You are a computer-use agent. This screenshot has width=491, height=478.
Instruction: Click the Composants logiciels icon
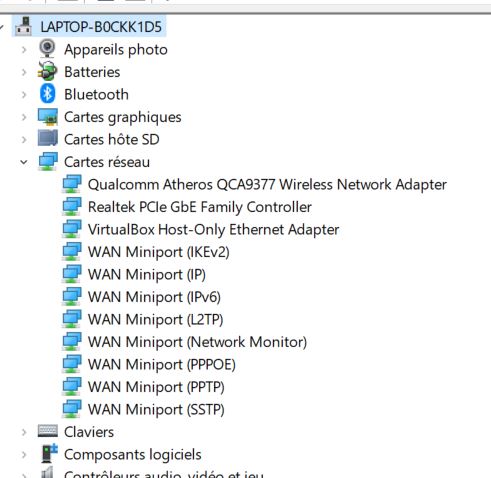point(49,453)
